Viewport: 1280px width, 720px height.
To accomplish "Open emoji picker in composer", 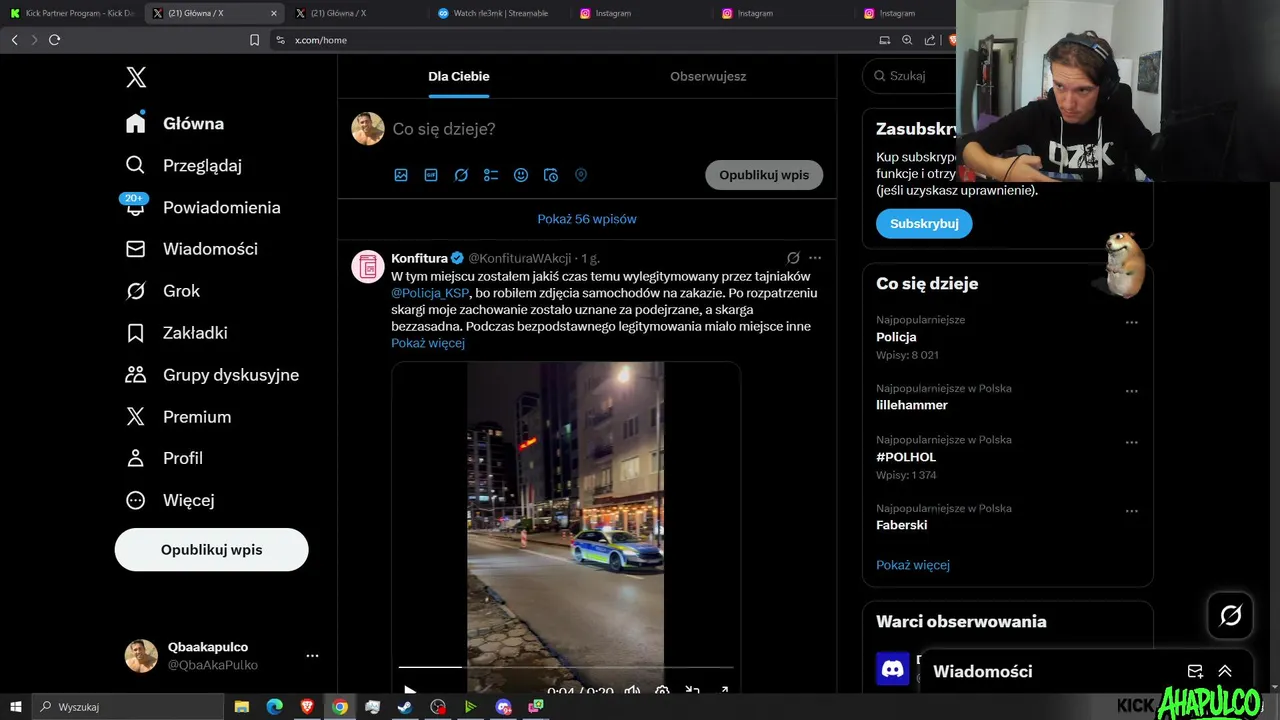I will (521, 175).
